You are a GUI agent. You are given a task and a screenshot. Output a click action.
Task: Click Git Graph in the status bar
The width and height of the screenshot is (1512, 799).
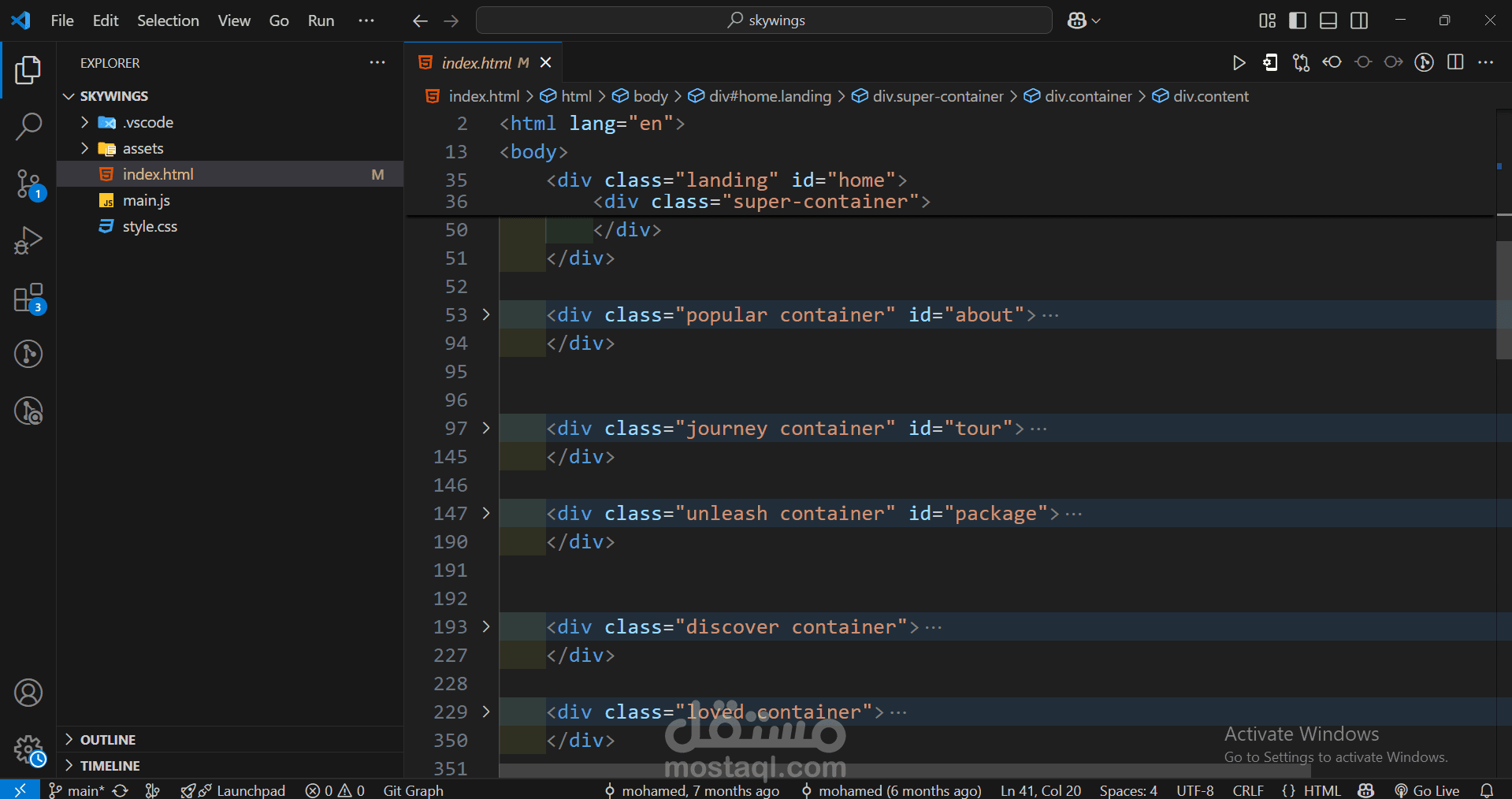413,790
